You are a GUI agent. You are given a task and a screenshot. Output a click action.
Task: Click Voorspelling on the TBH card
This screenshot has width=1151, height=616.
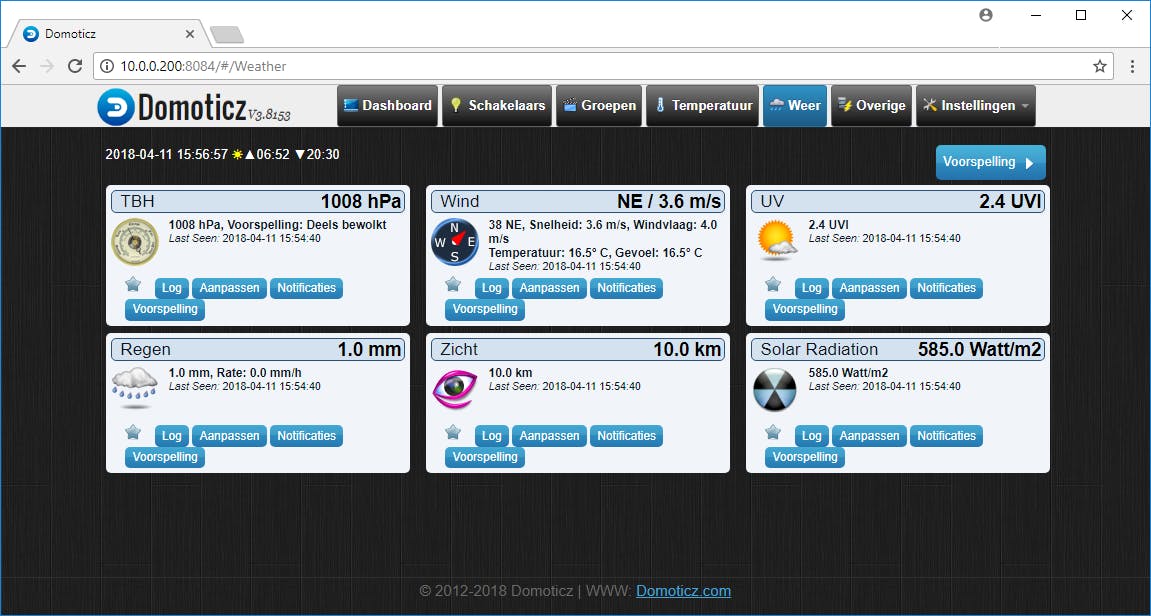click(164, 309)
